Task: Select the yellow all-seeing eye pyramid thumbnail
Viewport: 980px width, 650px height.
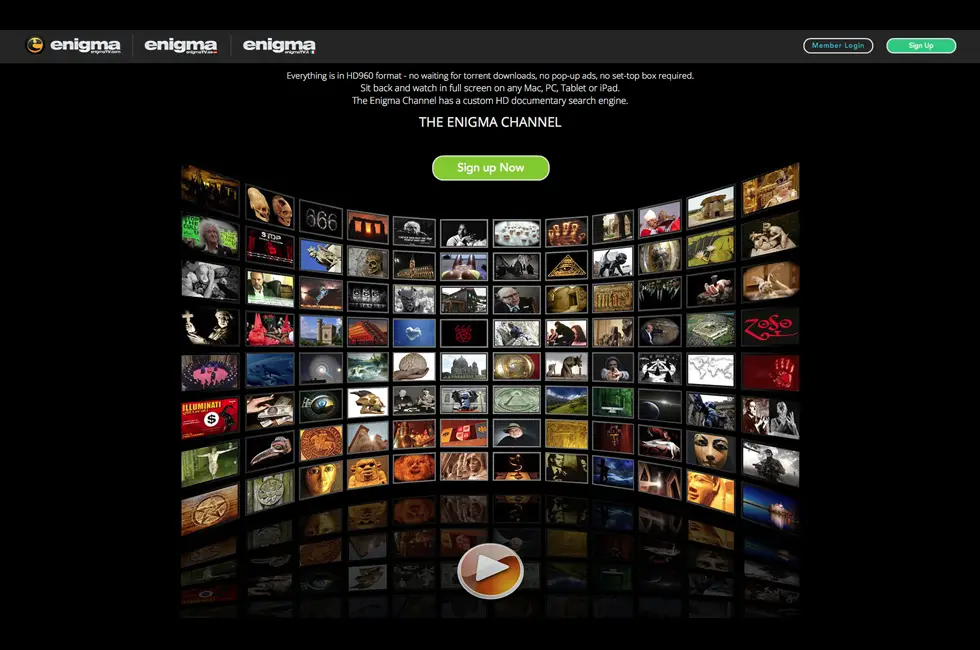Action: click(566, 265)
